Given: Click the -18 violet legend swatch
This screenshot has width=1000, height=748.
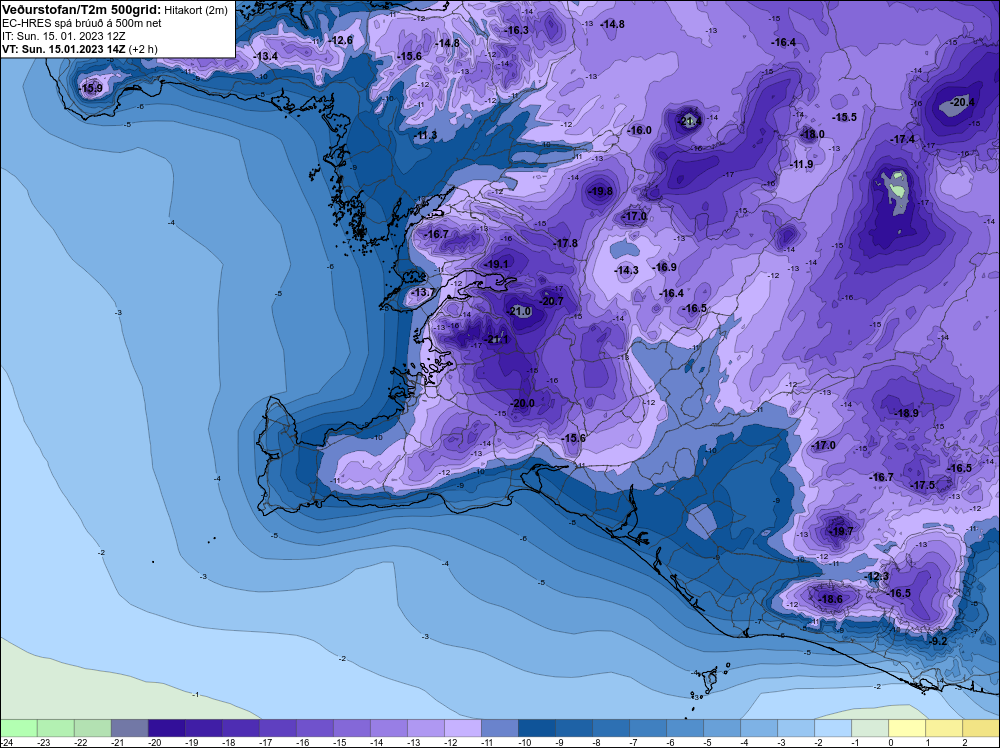Looking at the screenshot, I should tap(240, 728).
